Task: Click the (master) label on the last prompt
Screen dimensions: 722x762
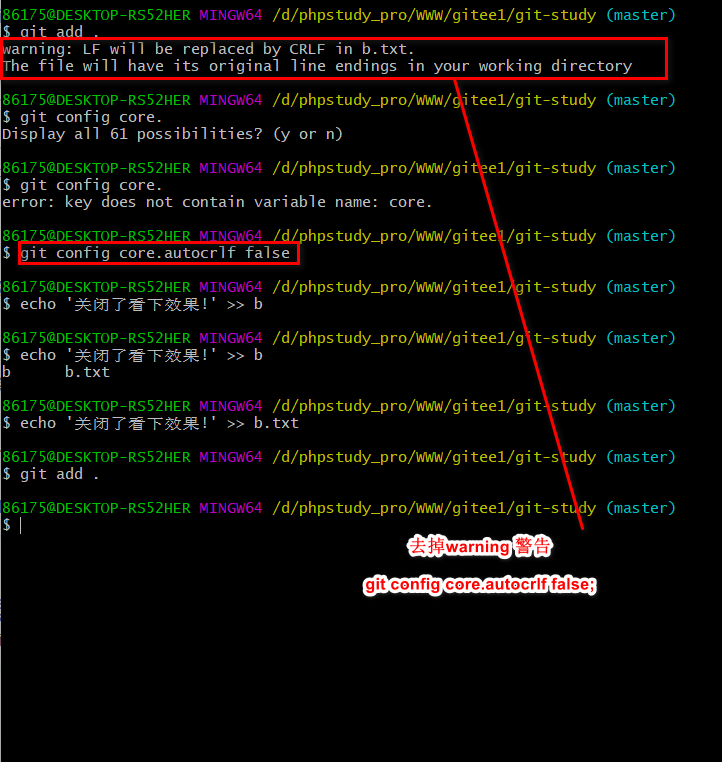Action: click(x=641, y=508)
